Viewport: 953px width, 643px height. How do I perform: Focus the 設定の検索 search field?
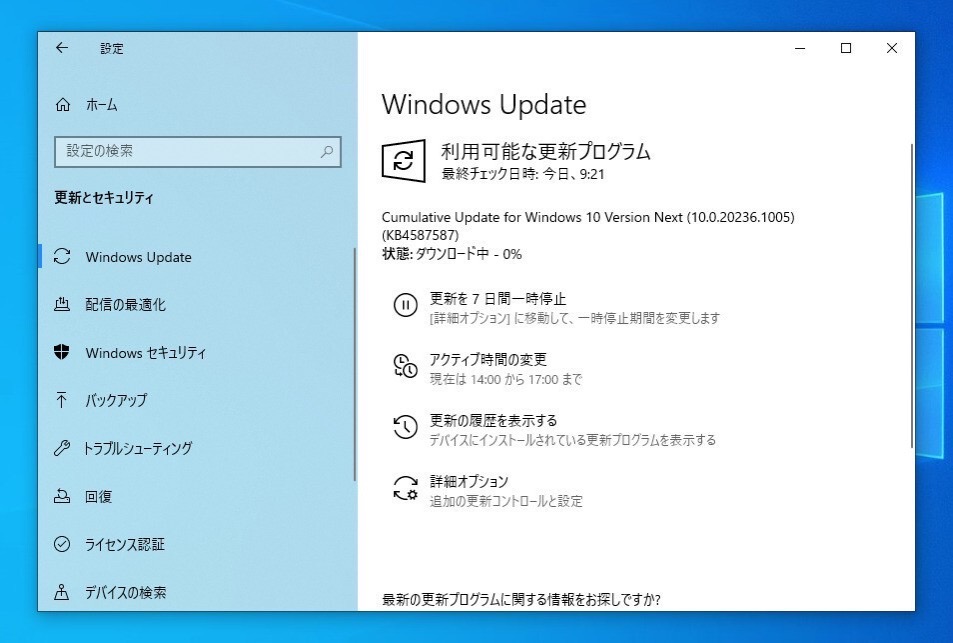198,151
